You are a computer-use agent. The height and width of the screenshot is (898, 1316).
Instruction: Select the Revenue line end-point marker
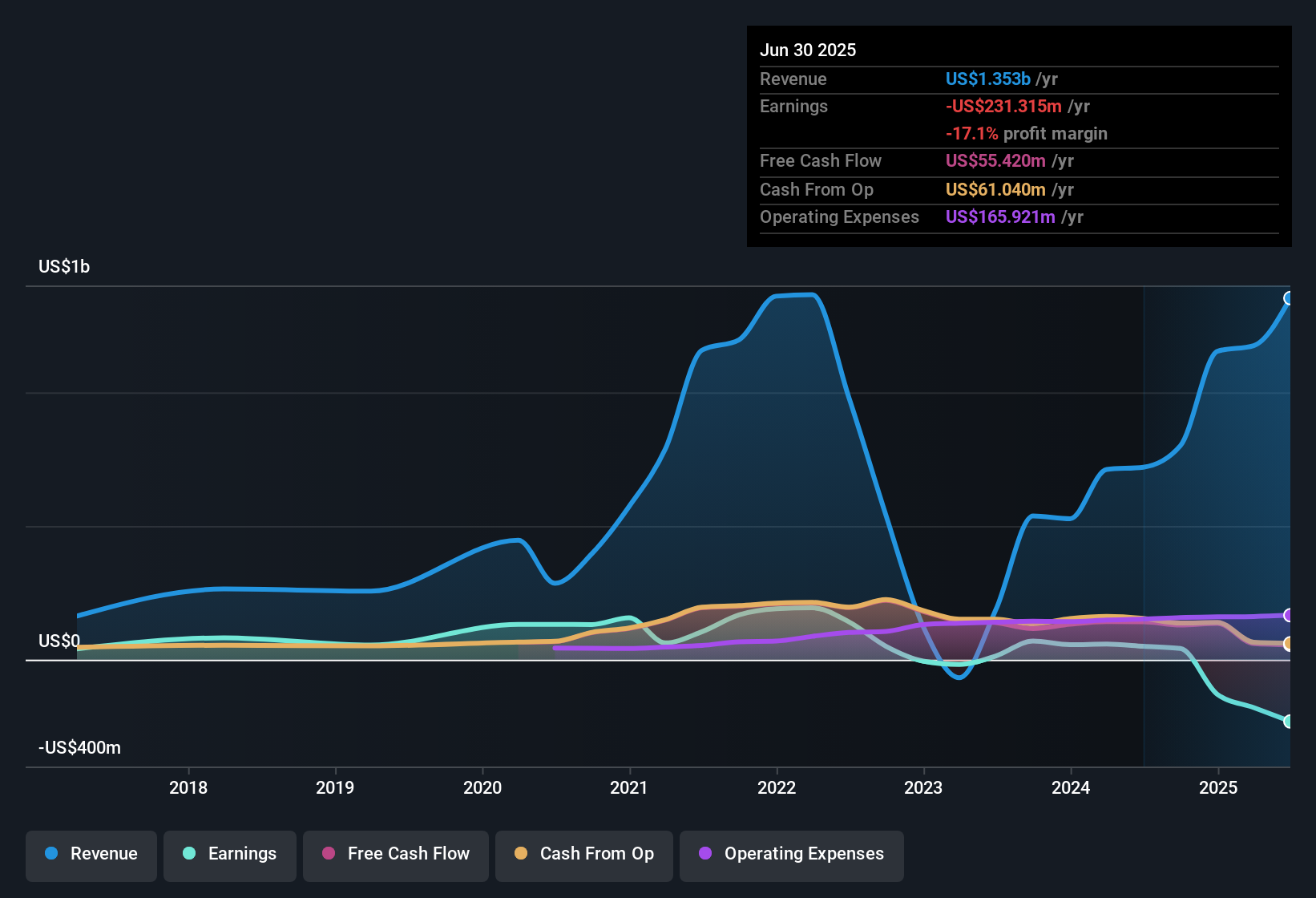(1289, 298)
